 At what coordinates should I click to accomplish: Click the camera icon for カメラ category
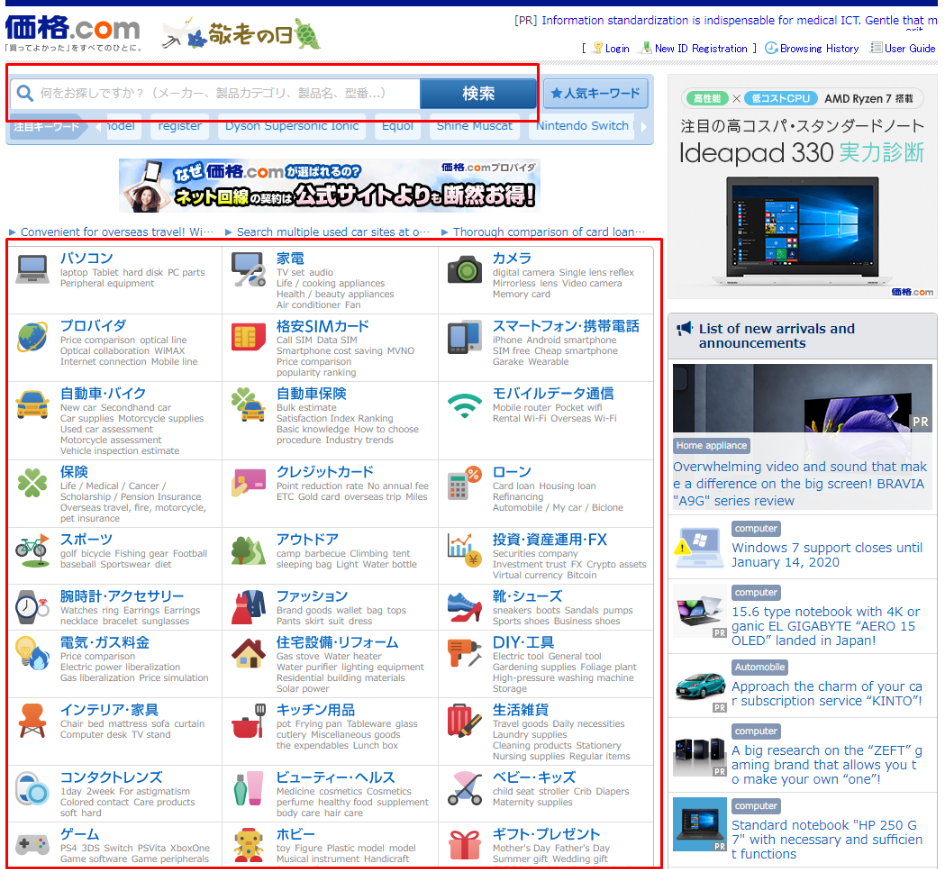pos(465,269)
